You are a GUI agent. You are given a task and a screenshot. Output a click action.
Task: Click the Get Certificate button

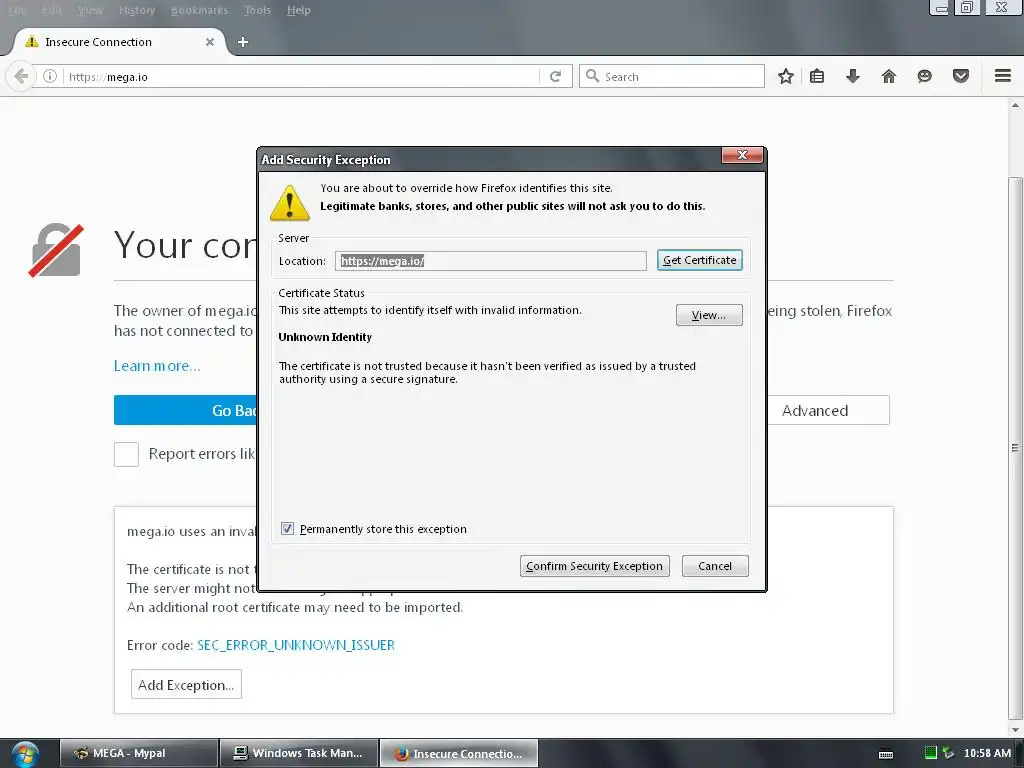[699, 260]
